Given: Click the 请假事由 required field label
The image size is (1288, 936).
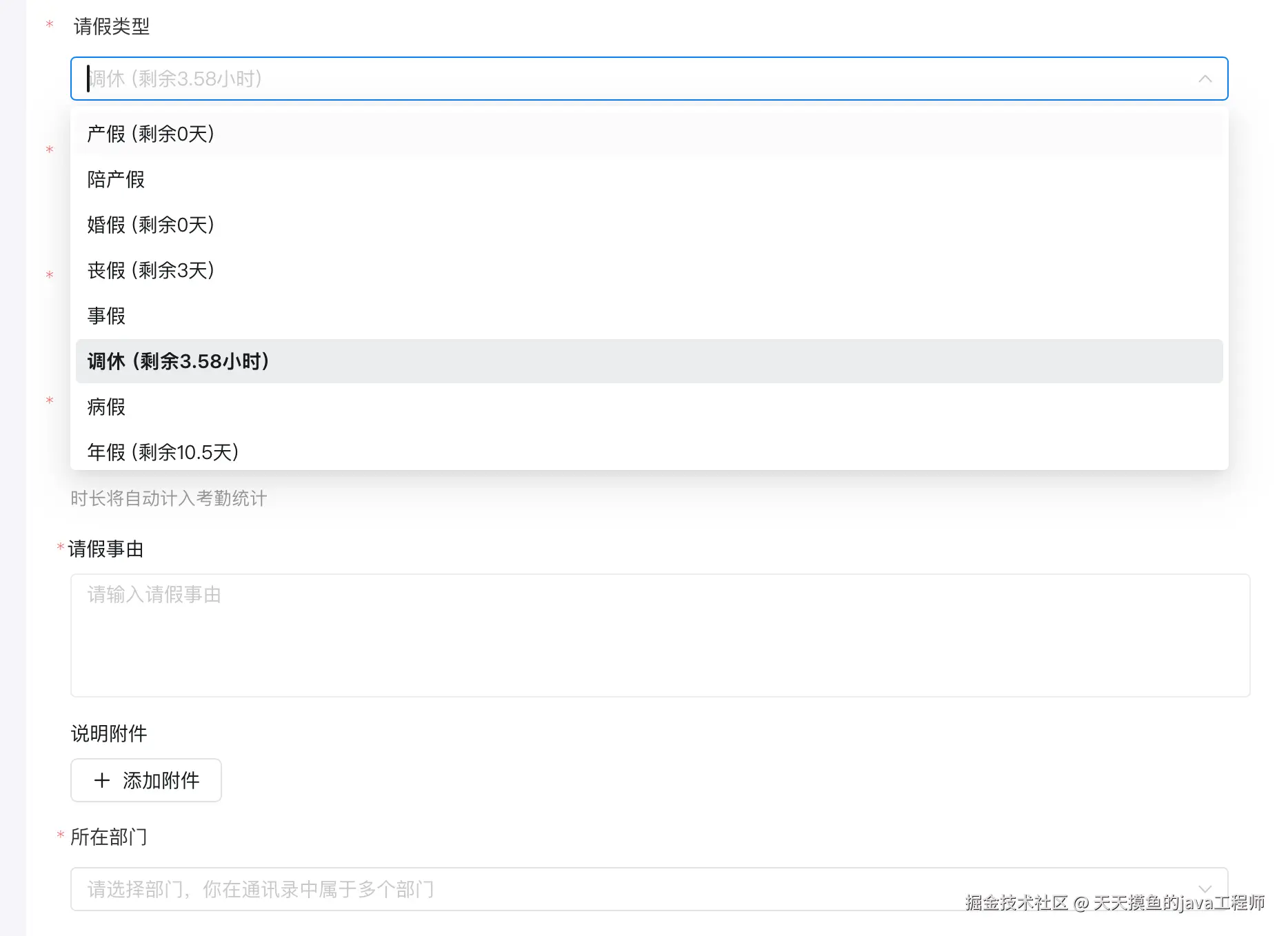Looking at the screenshot, I should click(x=103, y=548).
